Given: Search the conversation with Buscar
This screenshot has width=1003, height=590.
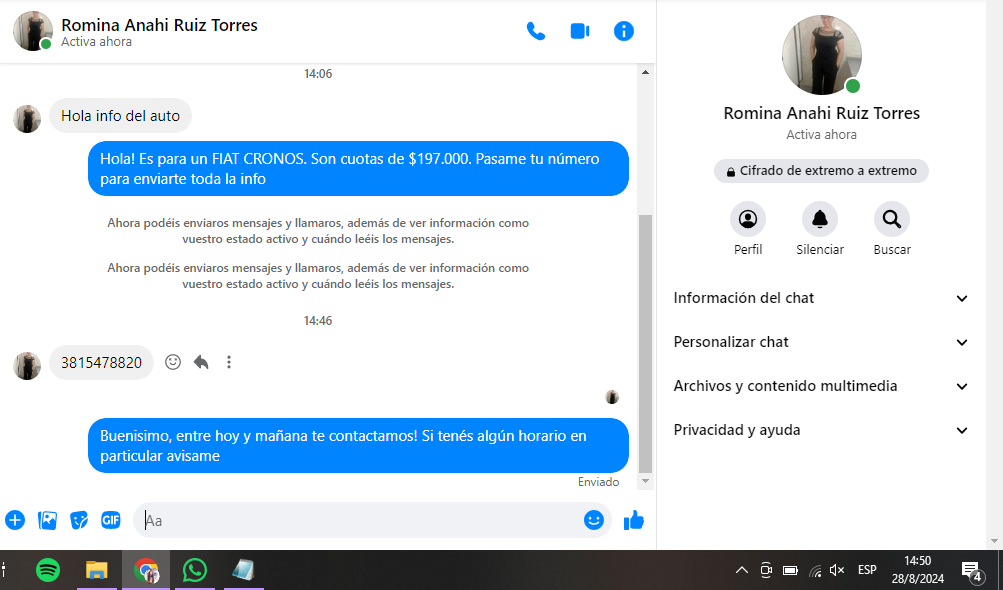Looking at the screenshot, I should (x=891, y=219).
